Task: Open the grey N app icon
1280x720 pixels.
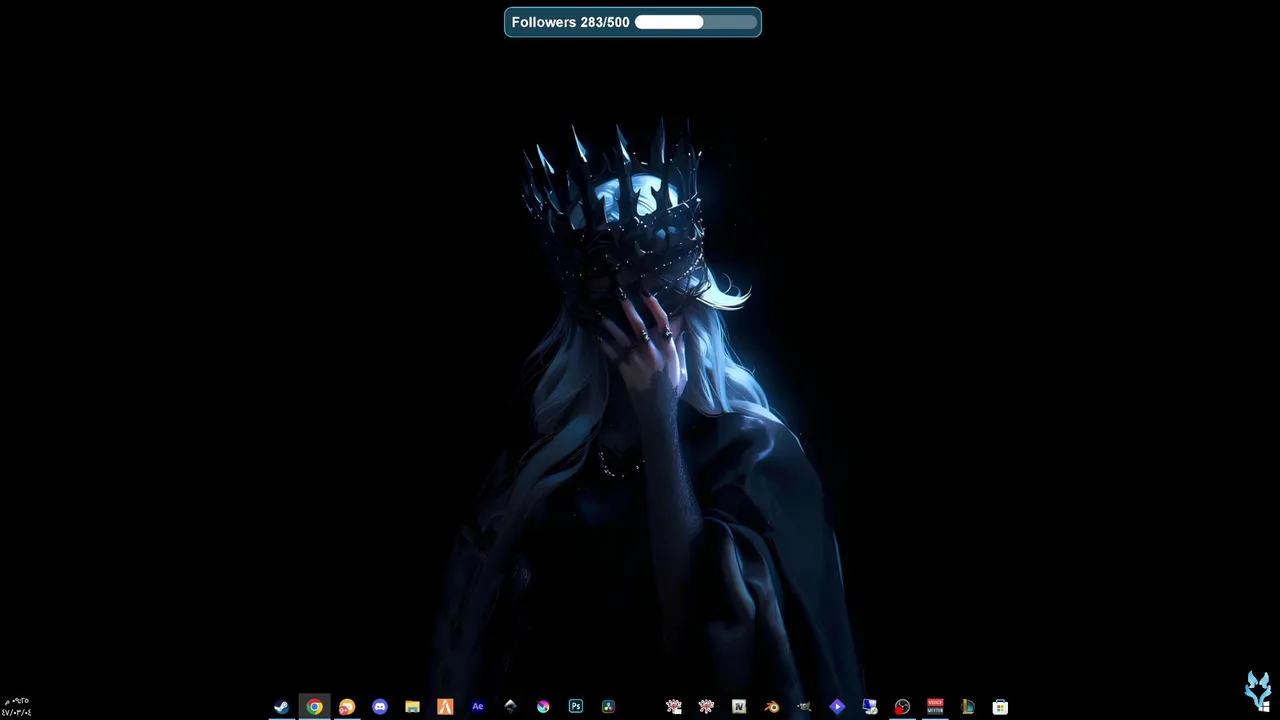Action: pyautogui.click(x=739, y=707)
